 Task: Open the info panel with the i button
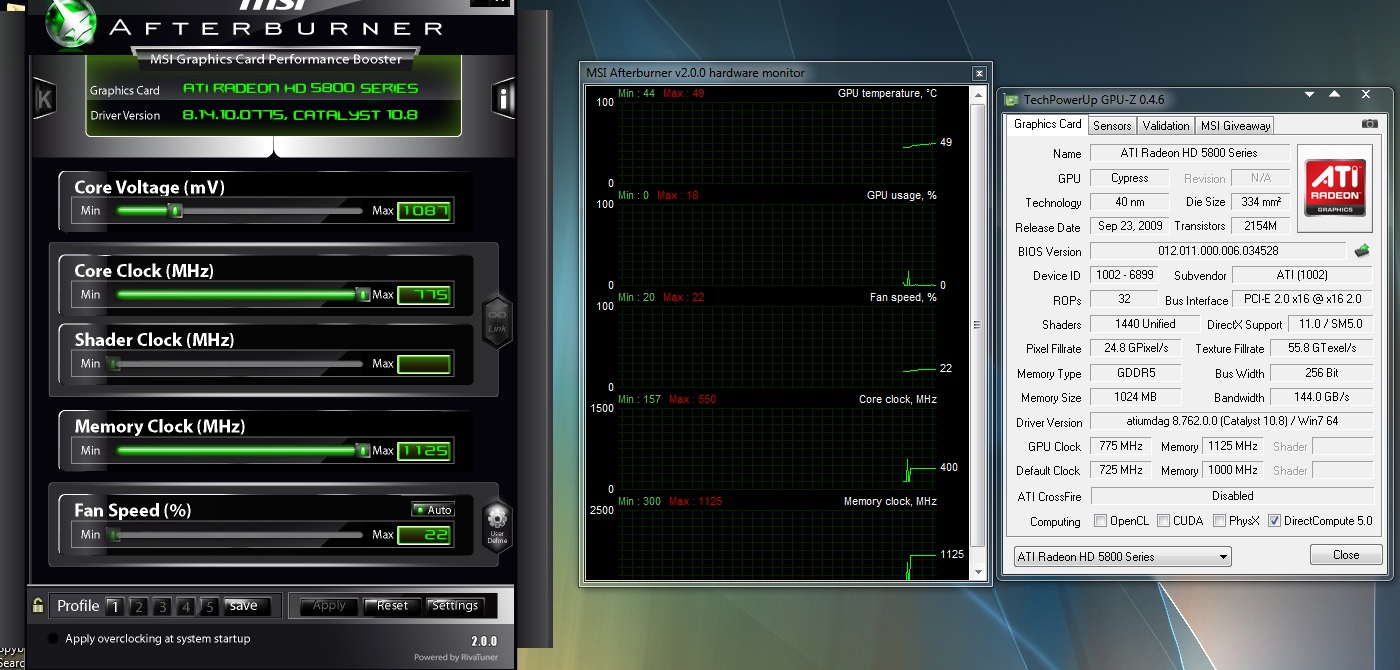(x=503, y=98)
